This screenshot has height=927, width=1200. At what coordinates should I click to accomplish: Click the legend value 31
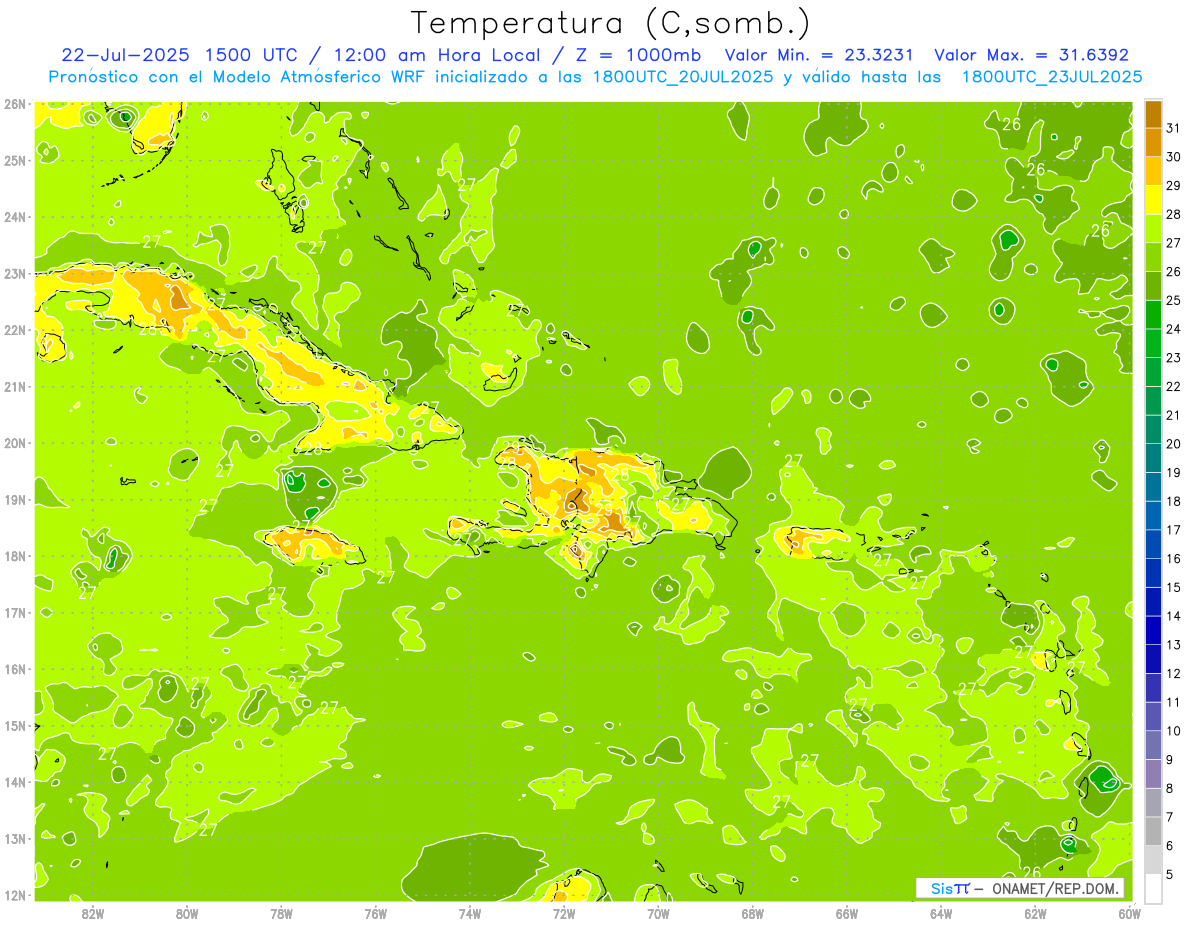(1175, 127)
